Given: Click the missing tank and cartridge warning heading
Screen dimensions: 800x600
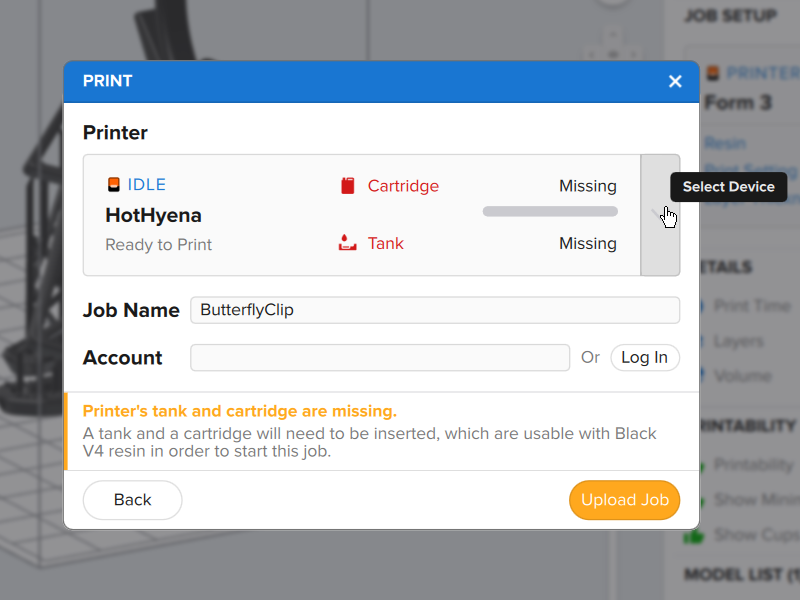Looking at the screenshot, I should tap(240, 411).
